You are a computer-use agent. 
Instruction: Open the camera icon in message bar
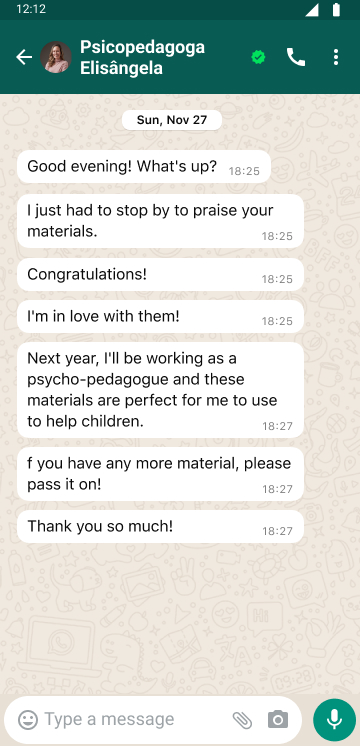(278, 719)
